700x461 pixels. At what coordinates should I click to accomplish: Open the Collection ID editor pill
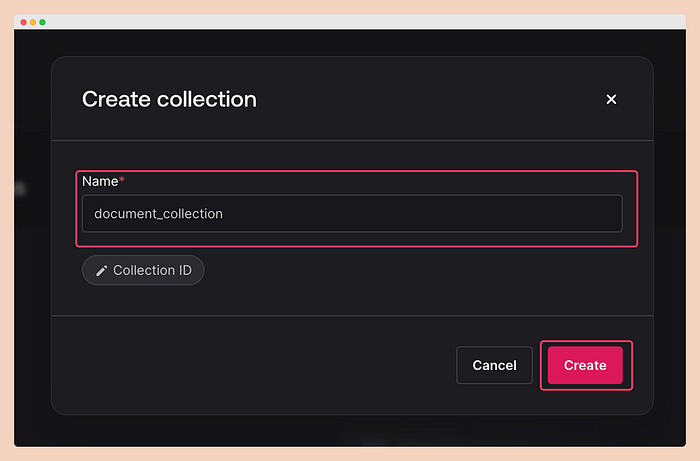tap(143, 270)
